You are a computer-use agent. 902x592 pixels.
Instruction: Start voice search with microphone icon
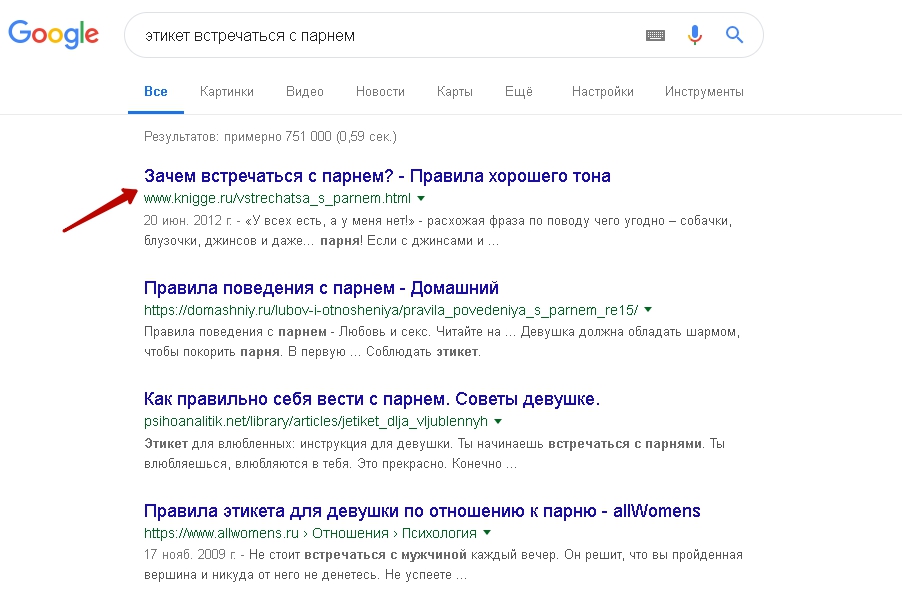pos(695,35)
